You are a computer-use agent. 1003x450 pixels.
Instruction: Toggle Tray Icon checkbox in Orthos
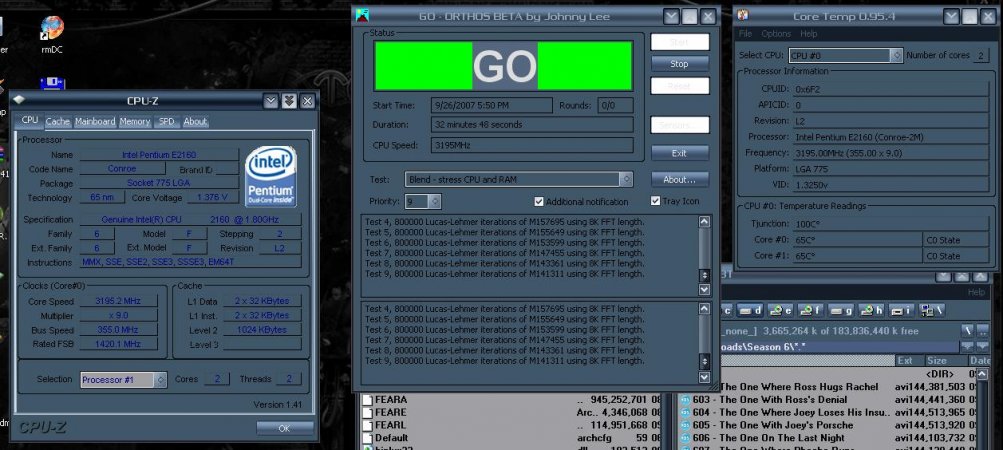tap(655, 201)
